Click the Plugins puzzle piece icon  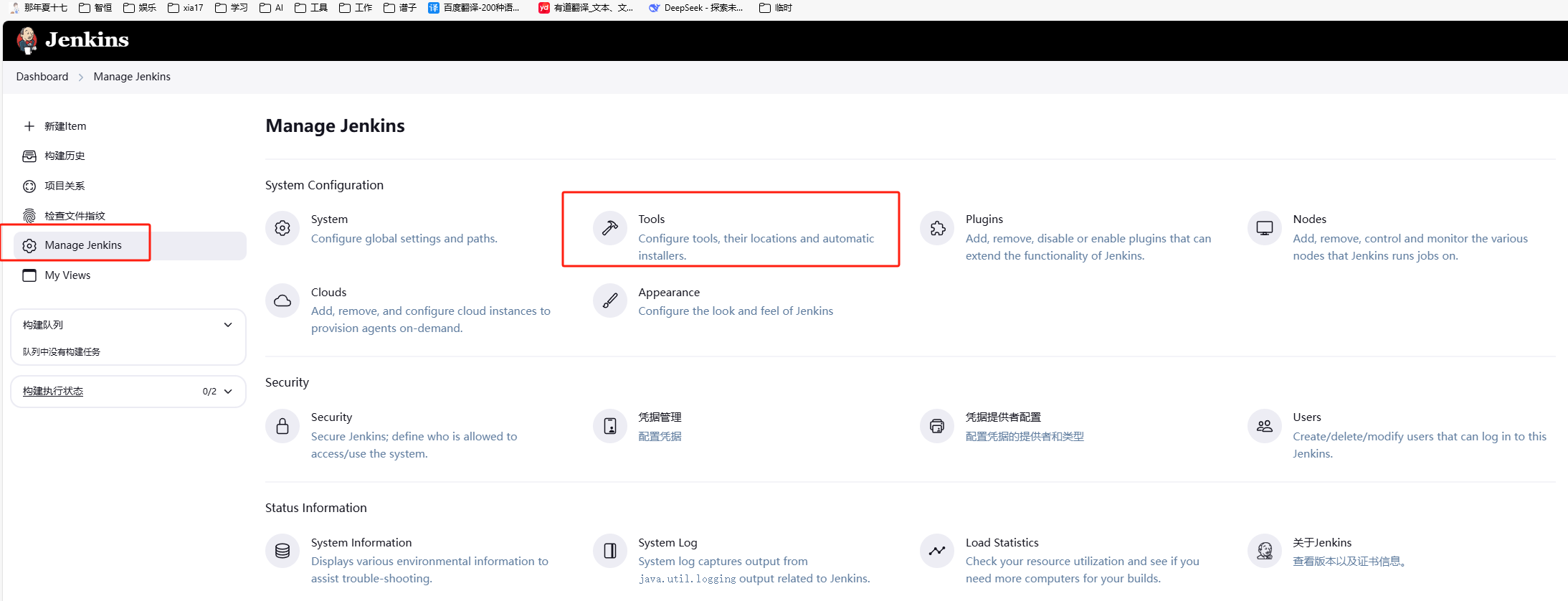point(937,228)
